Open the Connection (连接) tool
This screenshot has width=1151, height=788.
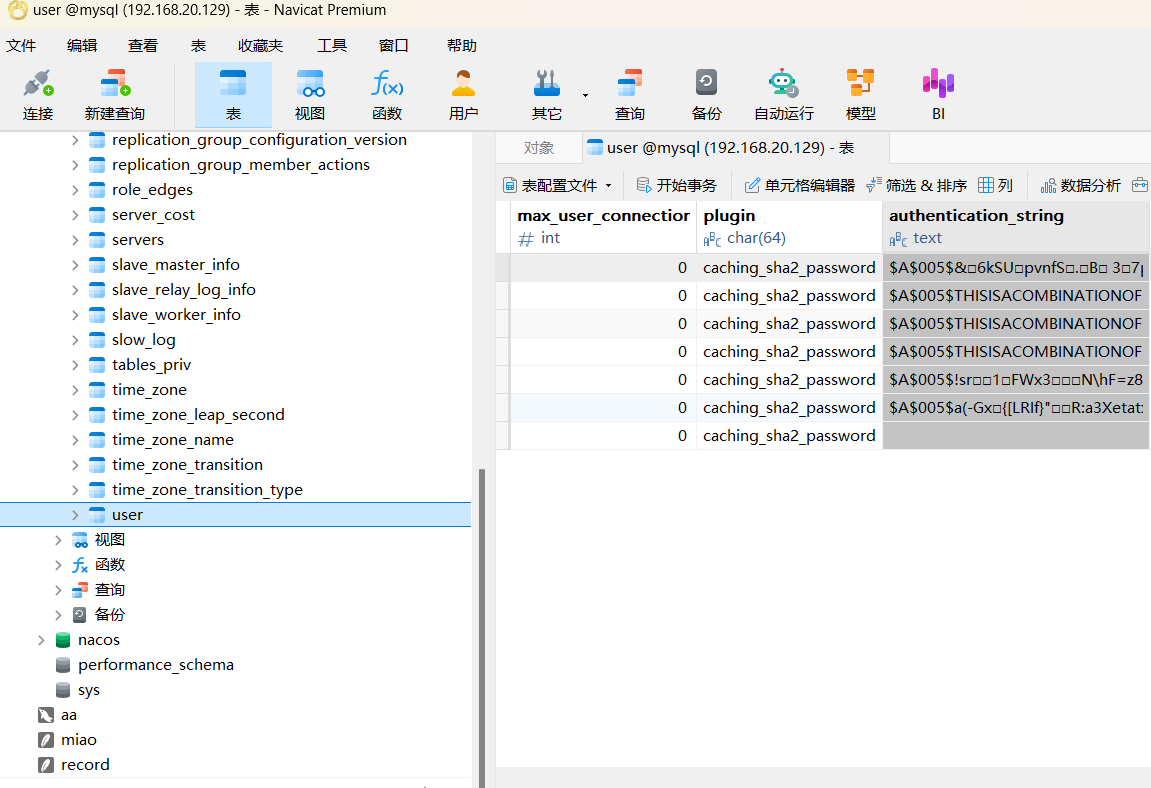pos(38,95)
